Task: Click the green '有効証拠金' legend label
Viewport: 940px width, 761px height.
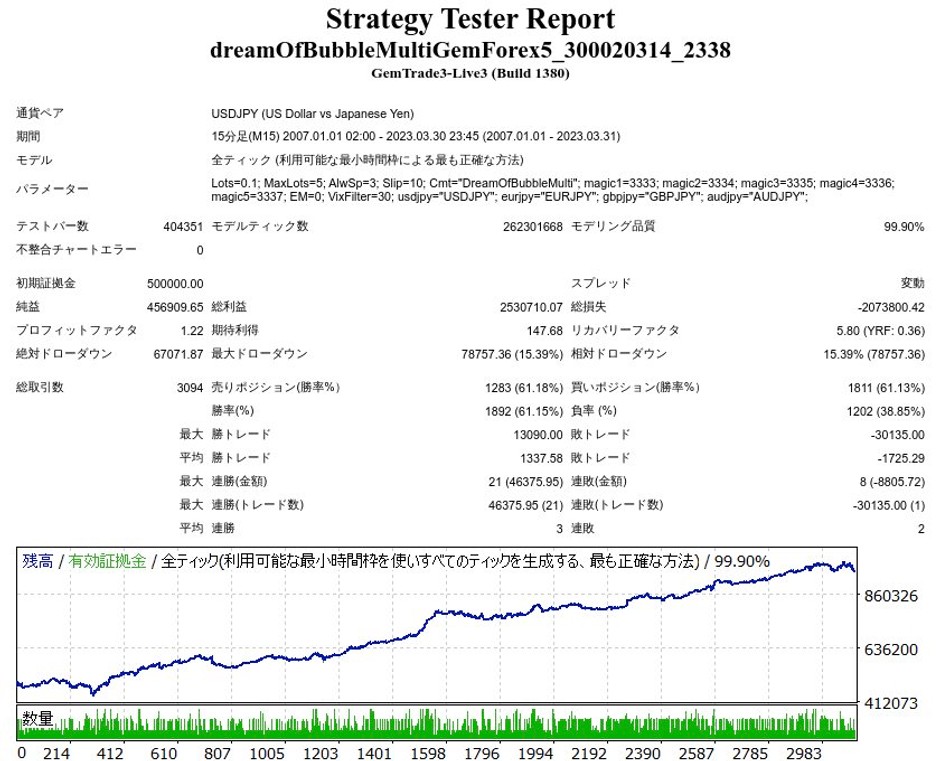Action: coord(107,561)
